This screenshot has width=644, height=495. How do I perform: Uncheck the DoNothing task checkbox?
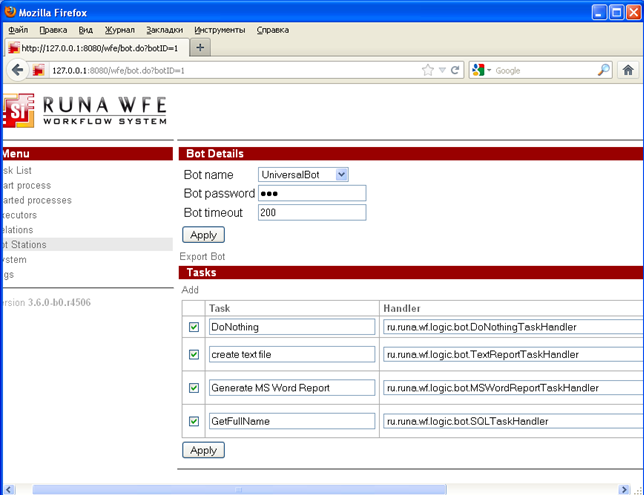click(x=193, y=327)
